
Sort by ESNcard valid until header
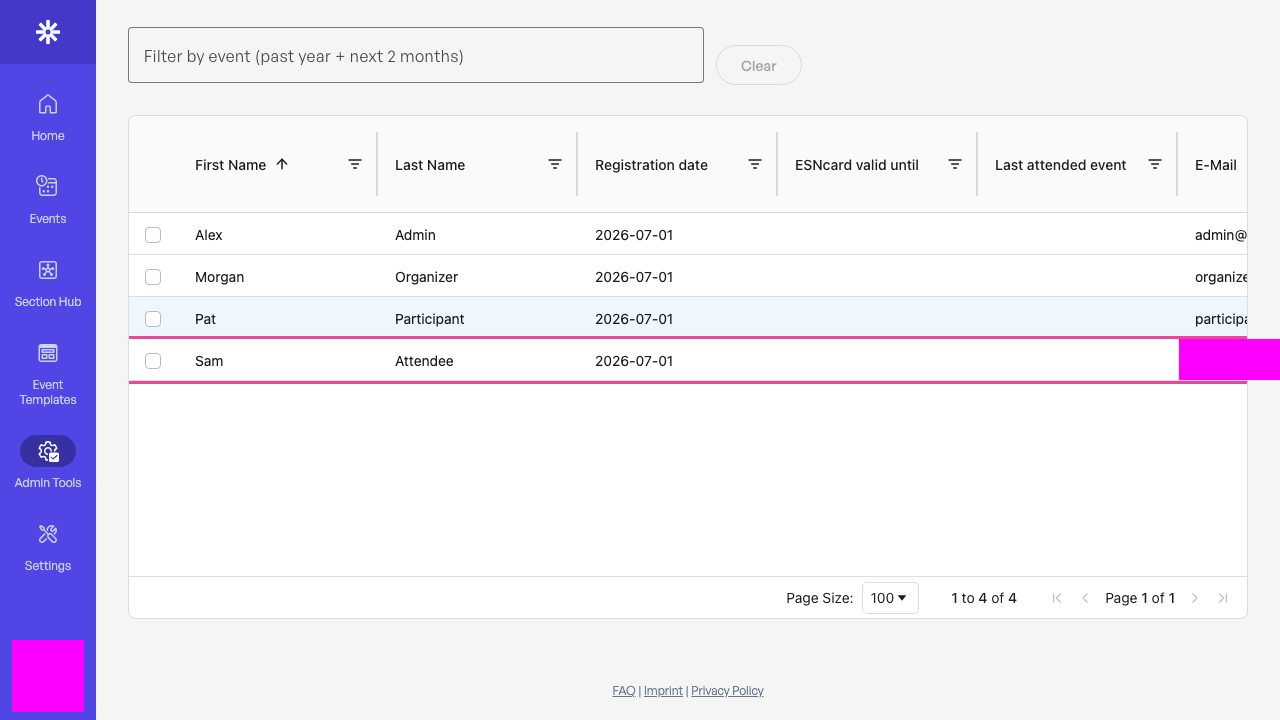point(857,165)
